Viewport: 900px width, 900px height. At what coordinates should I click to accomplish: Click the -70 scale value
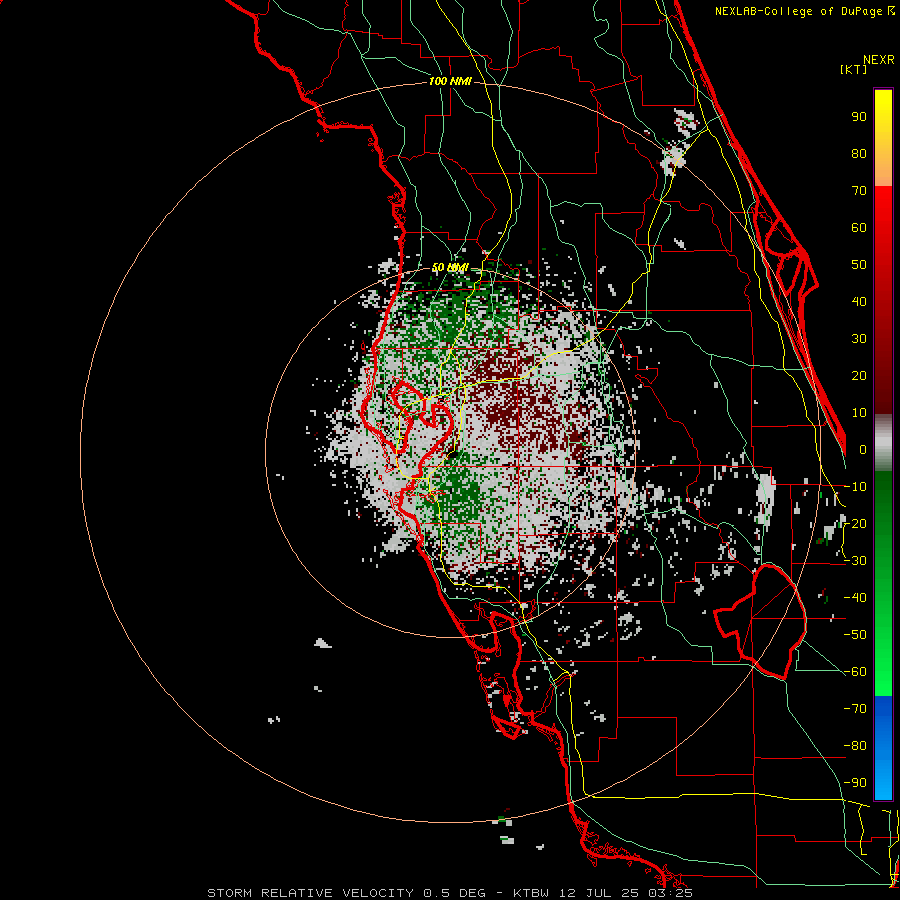point(855,709)
